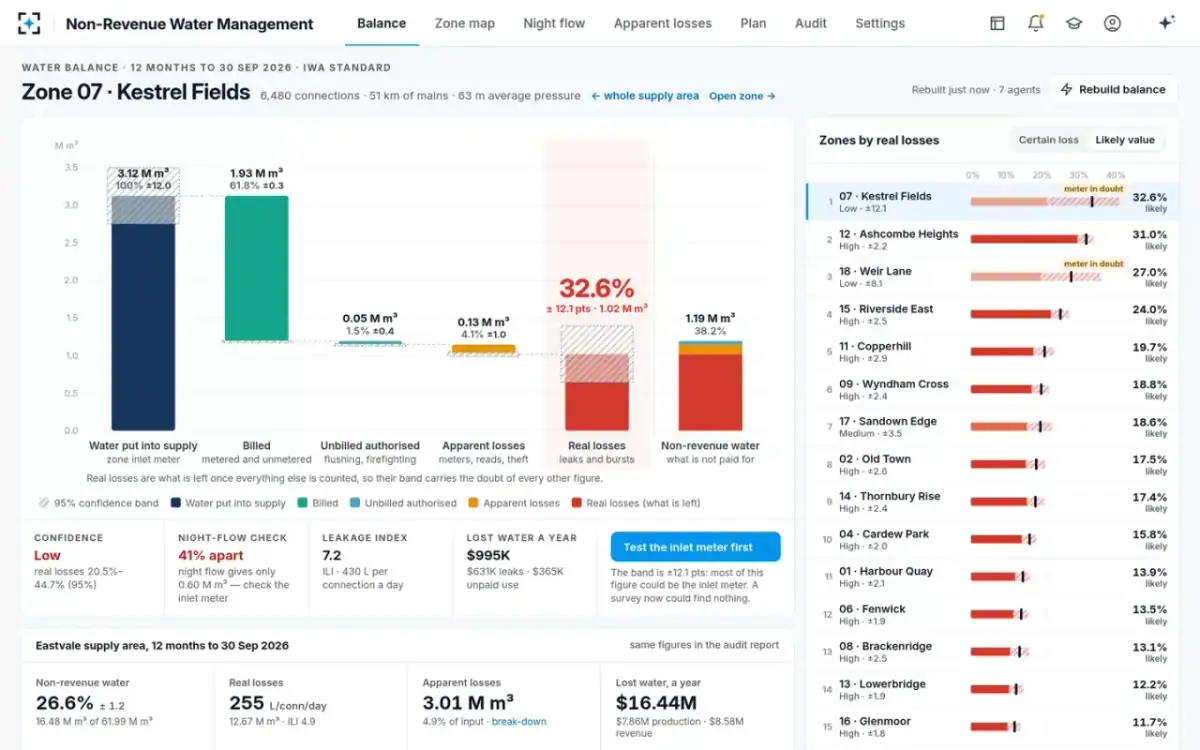View the Audit tab

tap(811, 23)
